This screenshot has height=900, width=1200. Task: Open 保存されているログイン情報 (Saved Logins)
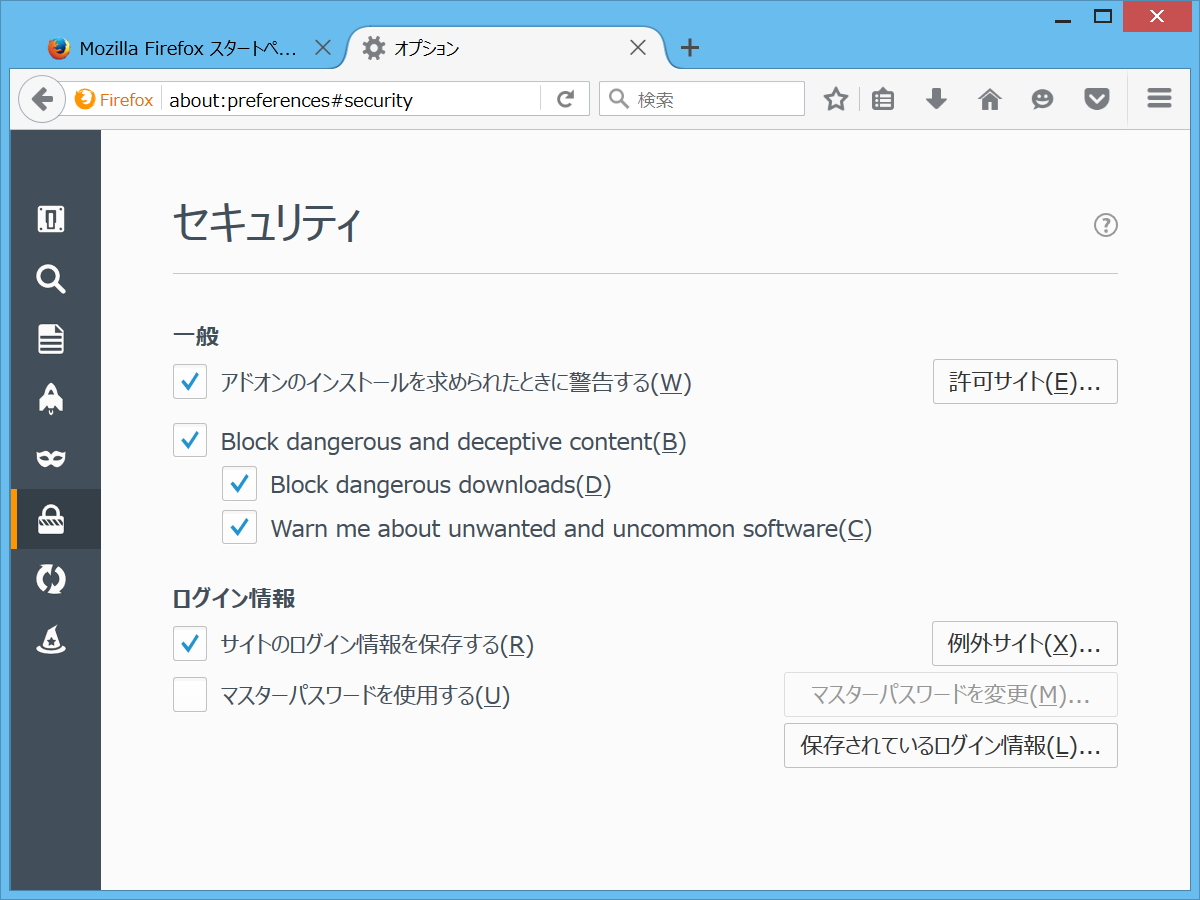click(950, 745)
